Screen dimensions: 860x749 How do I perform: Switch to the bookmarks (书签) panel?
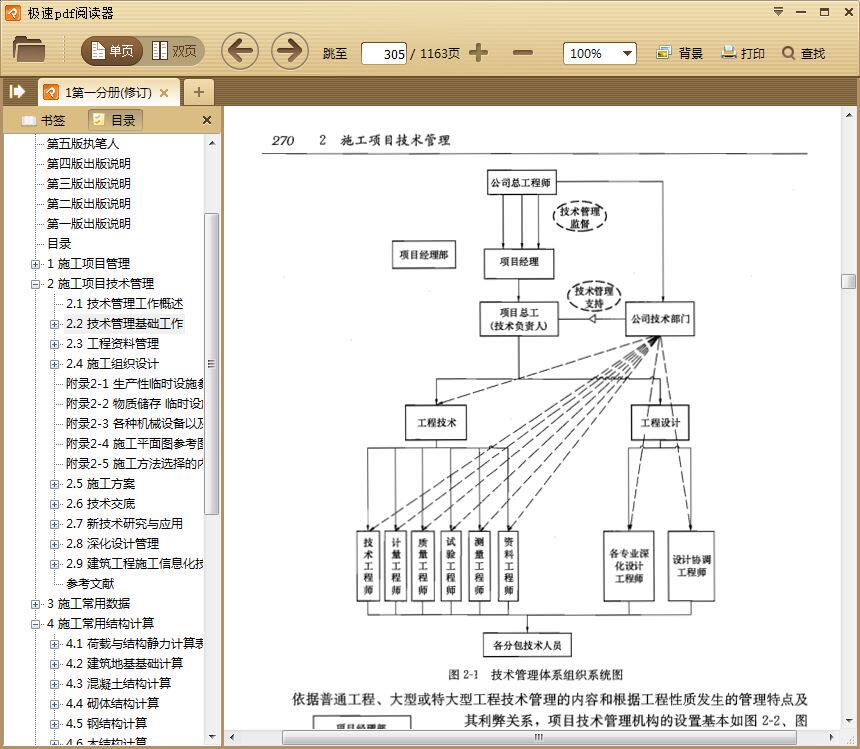pyautogui.click(x=44, y=120)
